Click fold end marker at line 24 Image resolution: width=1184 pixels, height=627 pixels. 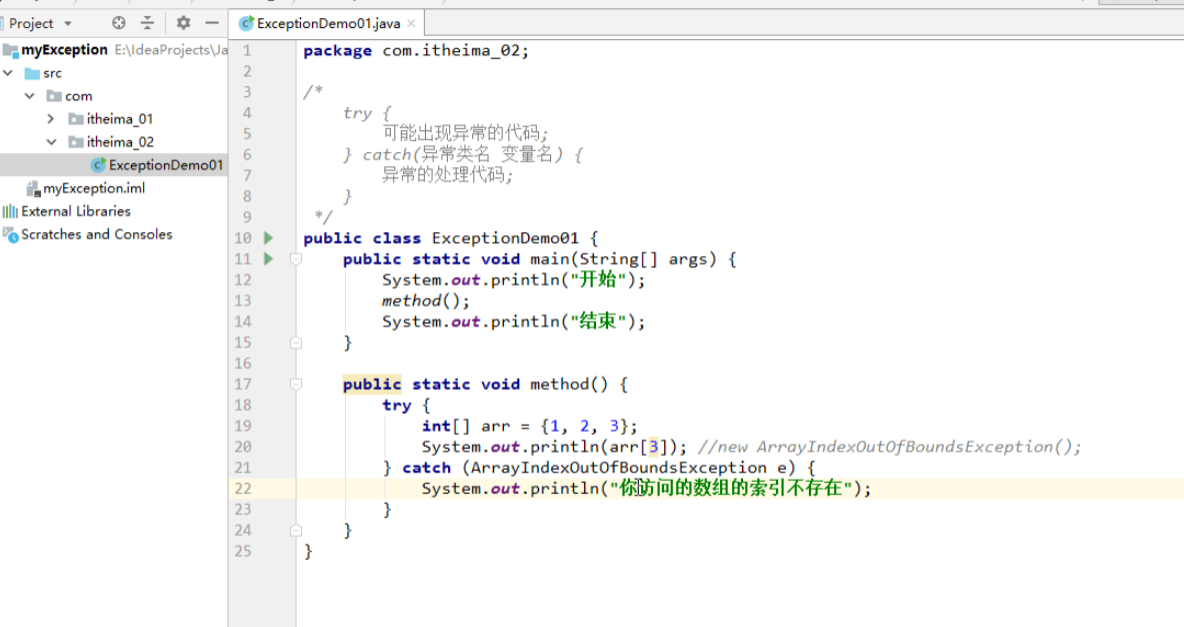coord(296,530)
